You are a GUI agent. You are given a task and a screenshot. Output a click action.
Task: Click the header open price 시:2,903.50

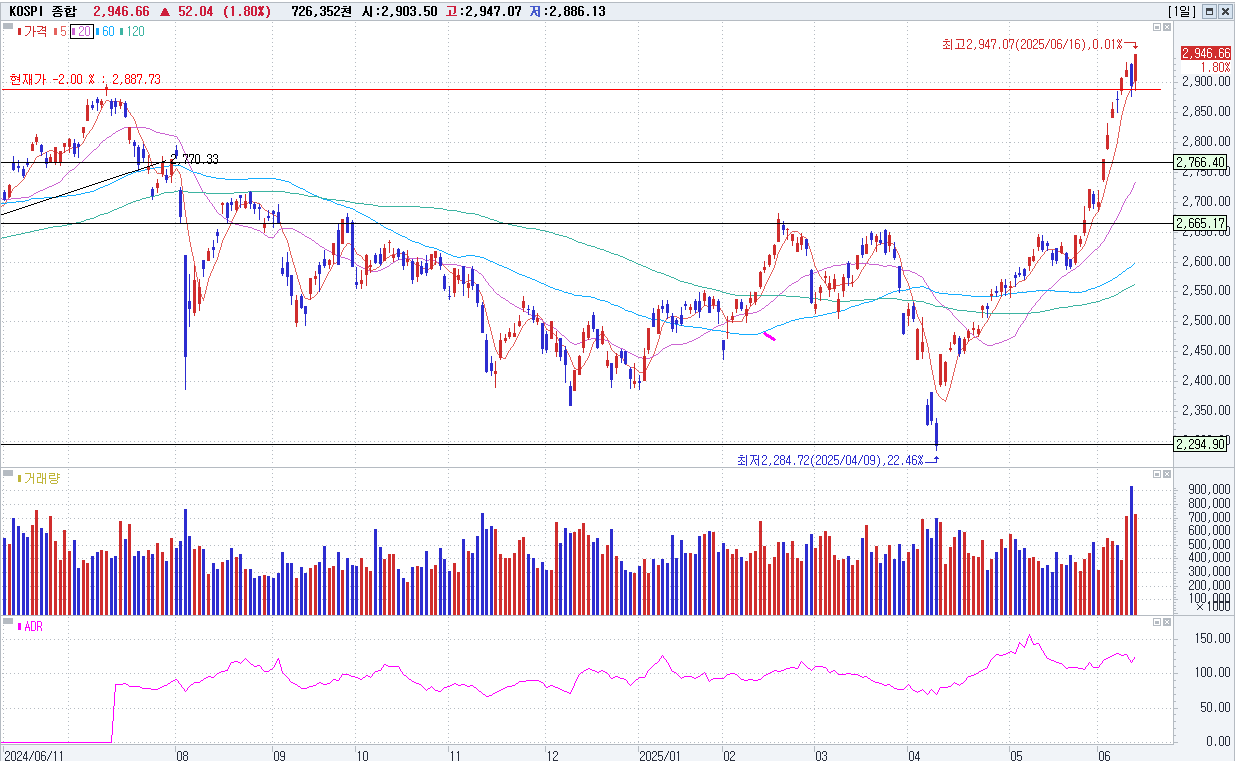point(401,11)
